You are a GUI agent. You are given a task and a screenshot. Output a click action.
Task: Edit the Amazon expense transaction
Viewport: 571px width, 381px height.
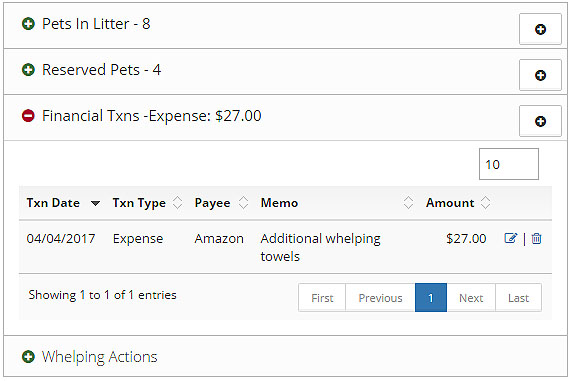click(x=511, y=239)
